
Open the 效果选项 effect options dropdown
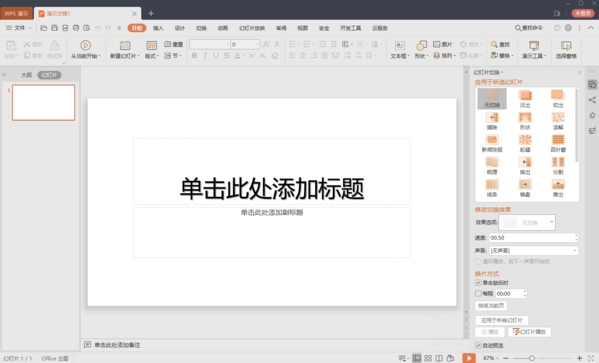click(x=527, y=222)
